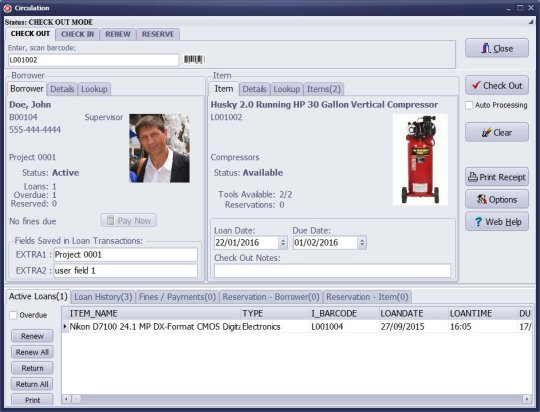The image size is (540, 412).
Task: Open the Items(2) tab
Action: click(324, 89)
